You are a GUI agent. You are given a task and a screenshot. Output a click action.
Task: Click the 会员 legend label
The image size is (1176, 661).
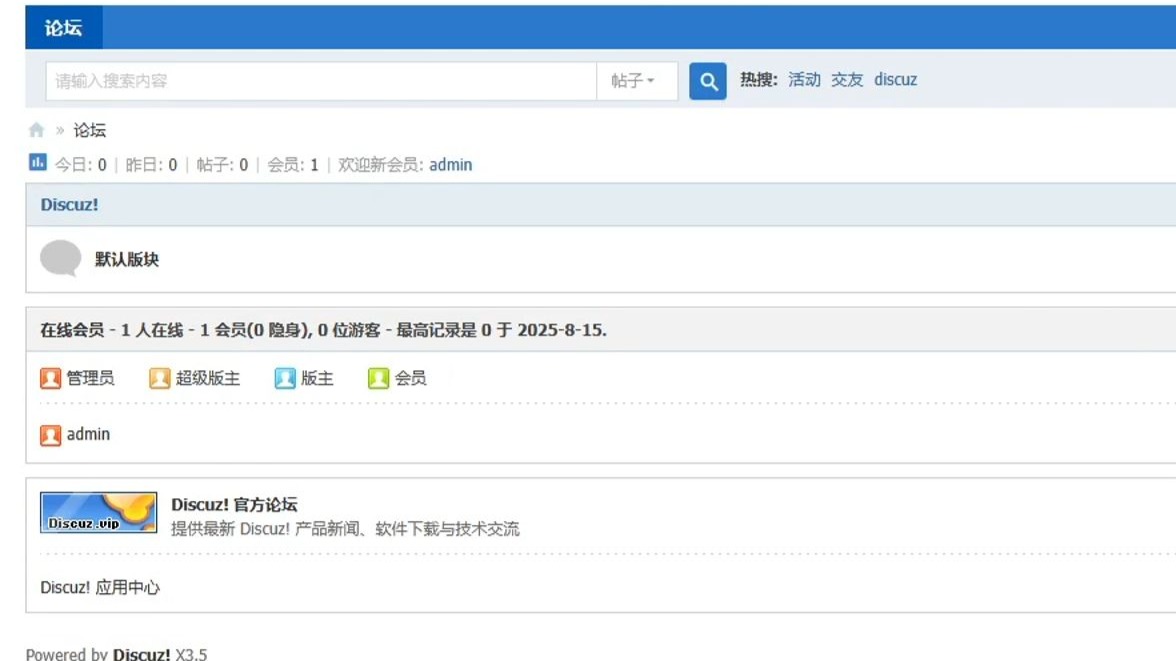pyautogui.click(x=410, y=378)
